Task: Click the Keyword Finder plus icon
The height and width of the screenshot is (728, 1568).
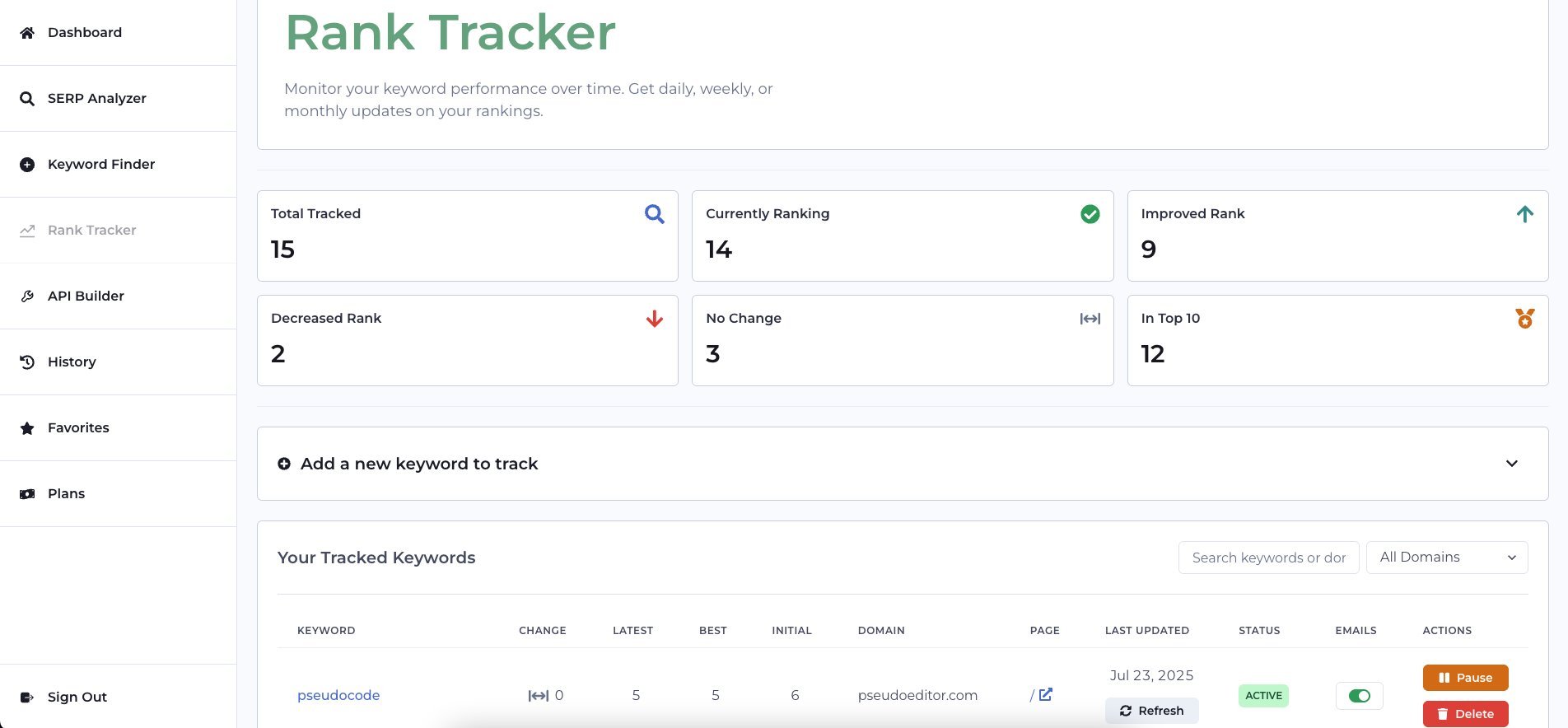Action: click(x=27, y=165)
